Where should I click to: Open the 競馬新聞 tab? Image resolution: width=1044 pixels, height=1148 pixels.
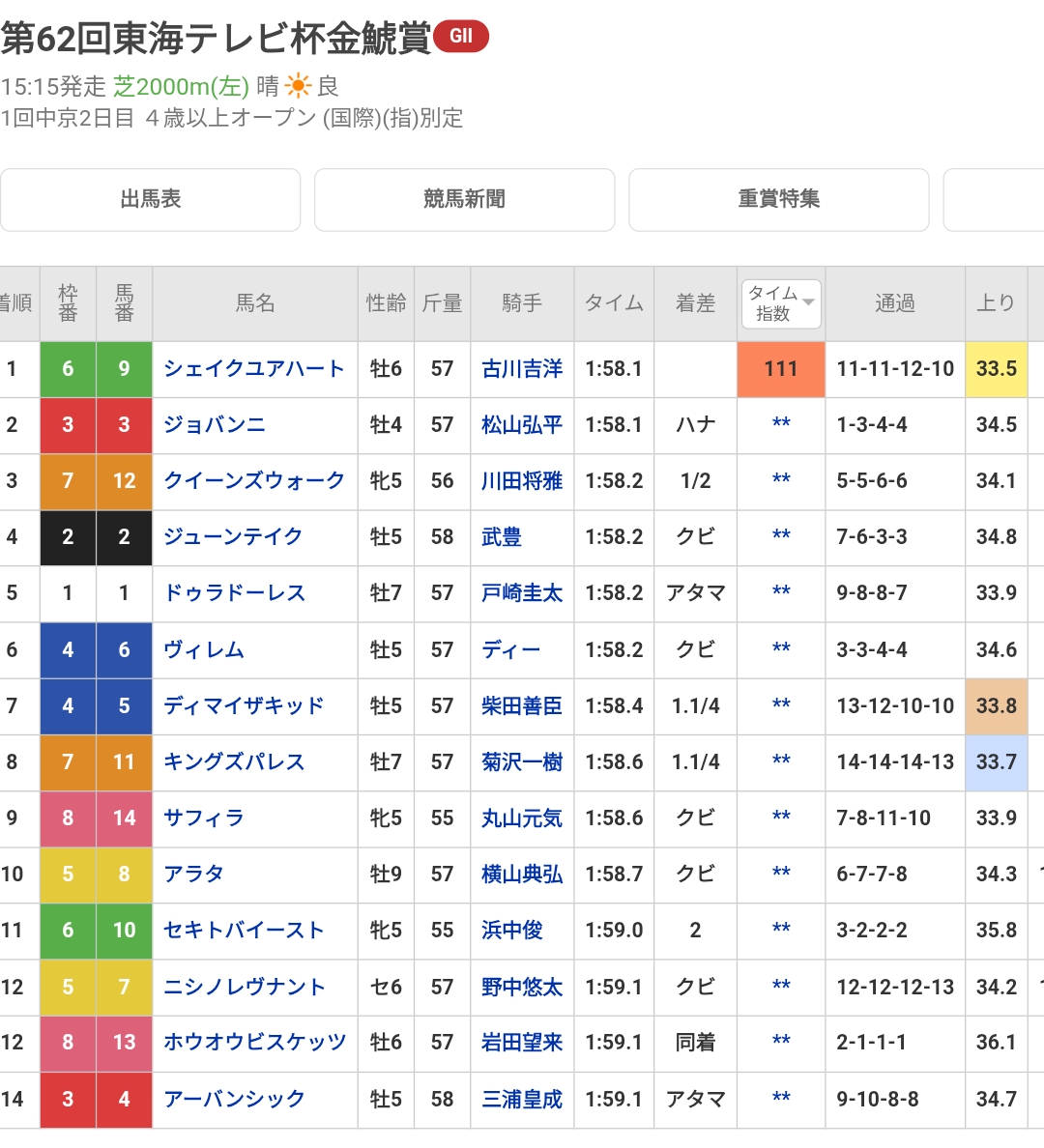coord(464,199)
